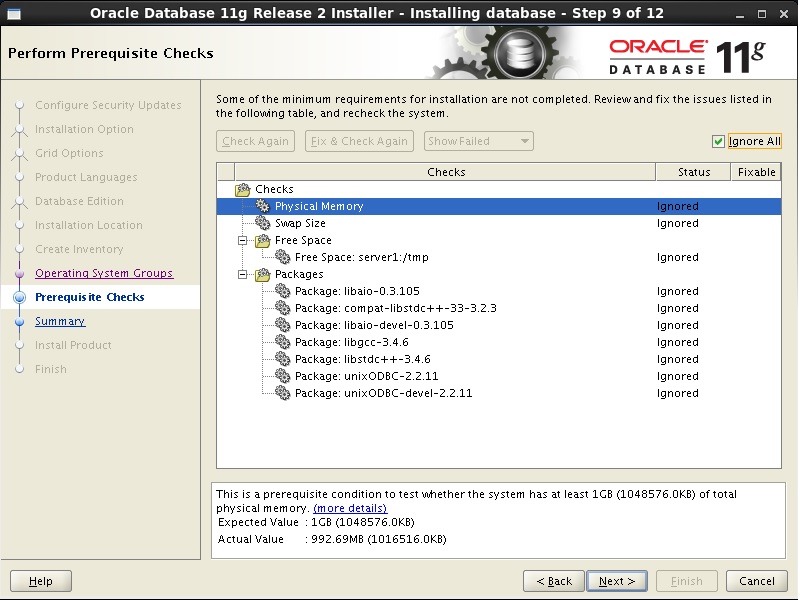Click the Checks root folder icon
The height and width of the screenshot is (600, 800).
coord(243,189)
